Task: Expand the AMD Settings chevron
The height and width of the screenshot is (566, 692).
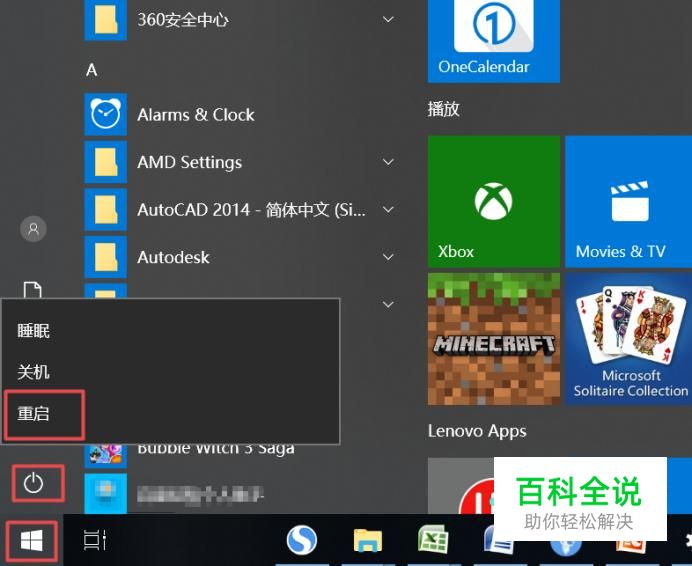Action: point(388,162)
